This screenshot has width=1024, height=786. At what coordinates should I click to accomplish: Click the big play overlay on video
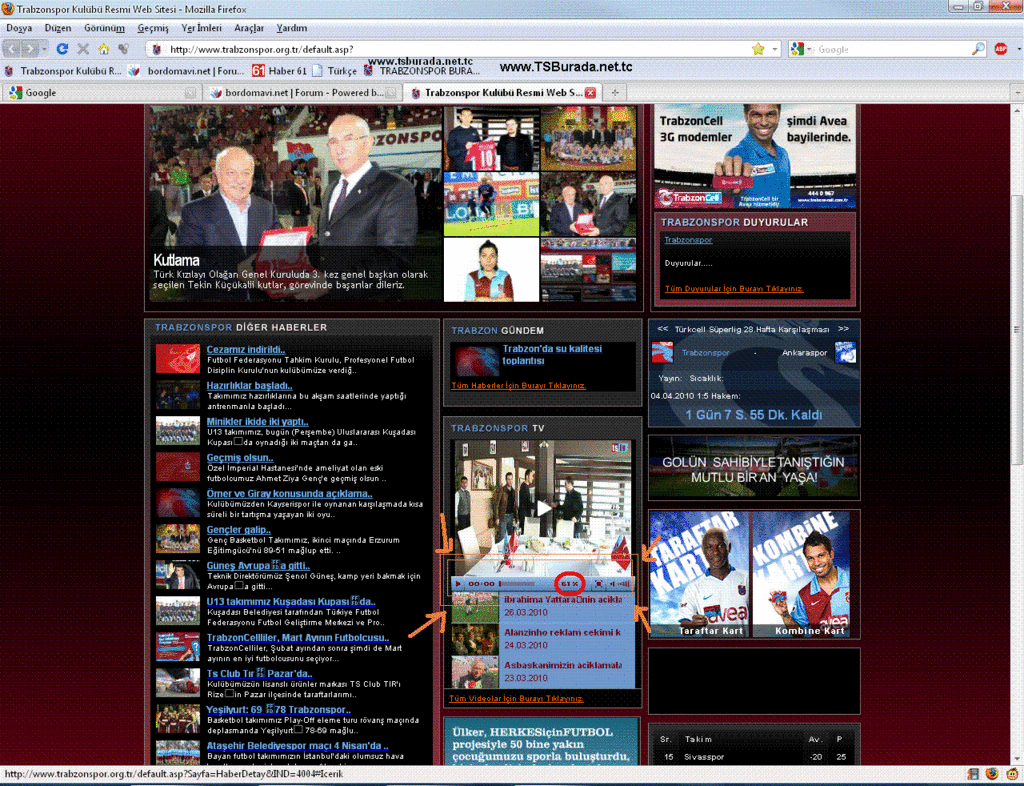pos(543,508)
